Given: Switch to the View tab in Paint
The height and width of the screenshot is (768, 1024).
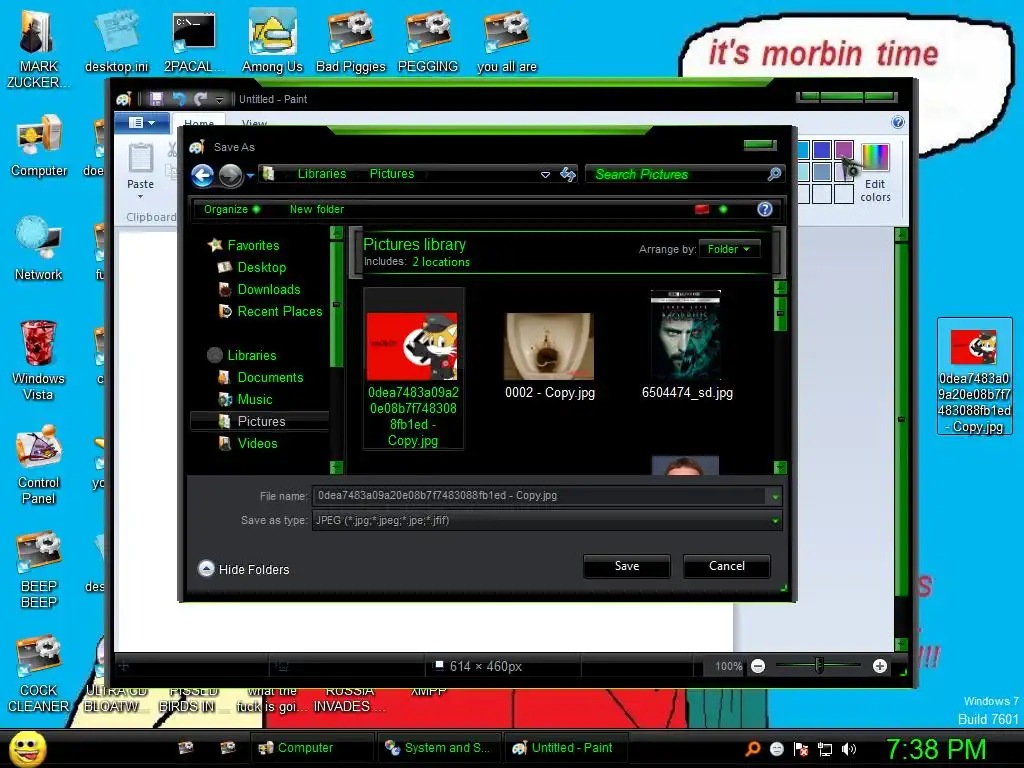Looking at the screenshot, I should coord(254,123).
